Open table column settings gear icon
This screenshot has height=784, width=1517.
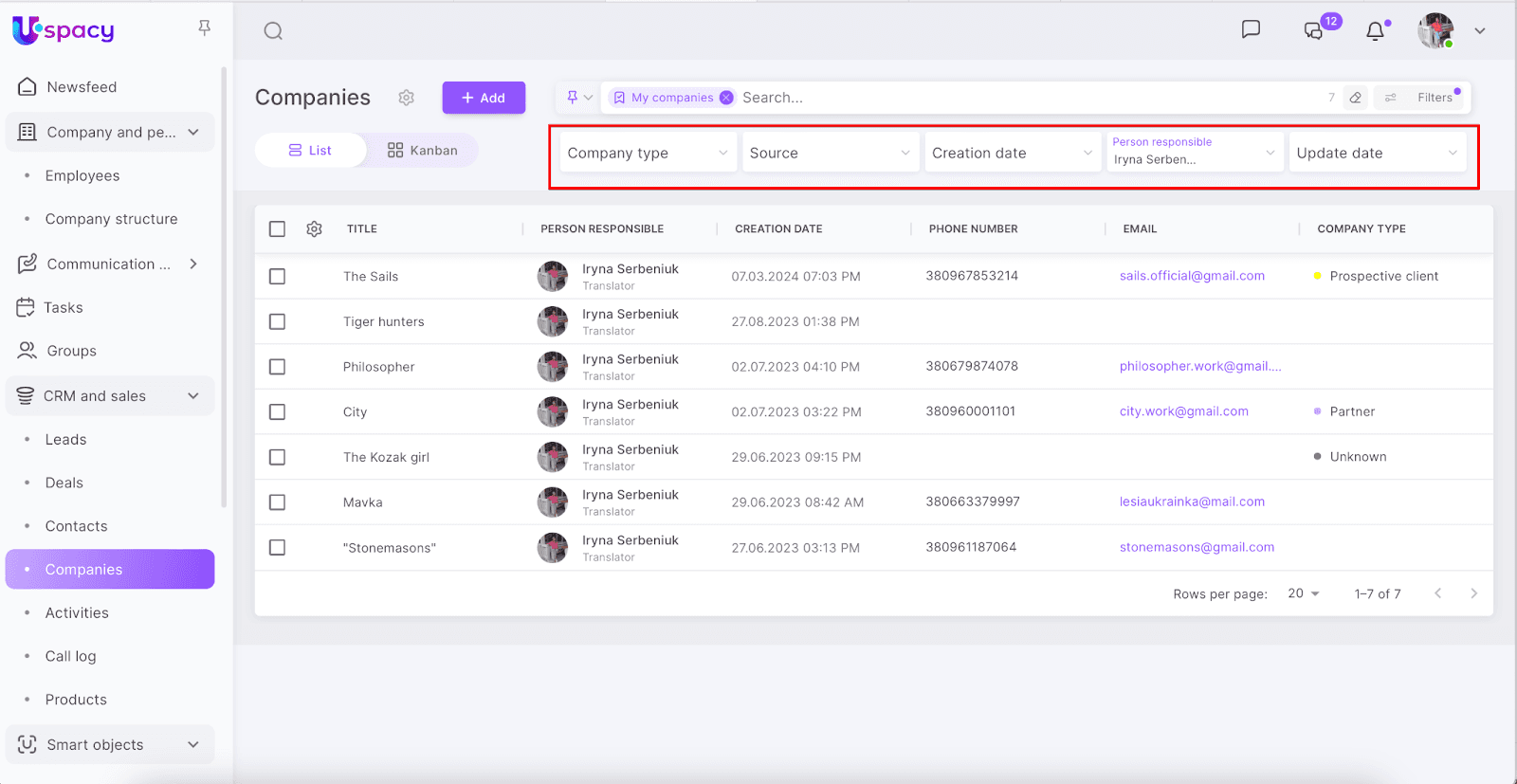[315, 228]
